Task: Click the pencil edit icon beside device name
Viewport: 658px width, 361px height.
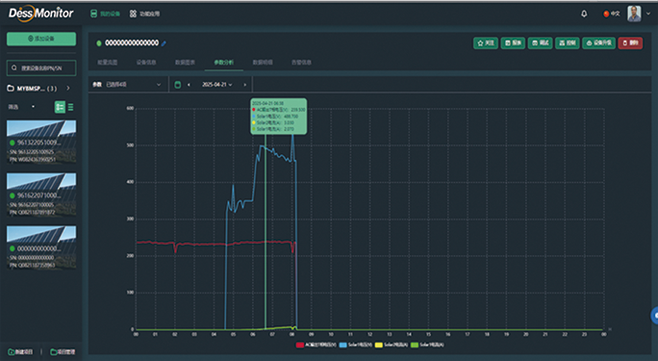Action: tap(164, 43)
